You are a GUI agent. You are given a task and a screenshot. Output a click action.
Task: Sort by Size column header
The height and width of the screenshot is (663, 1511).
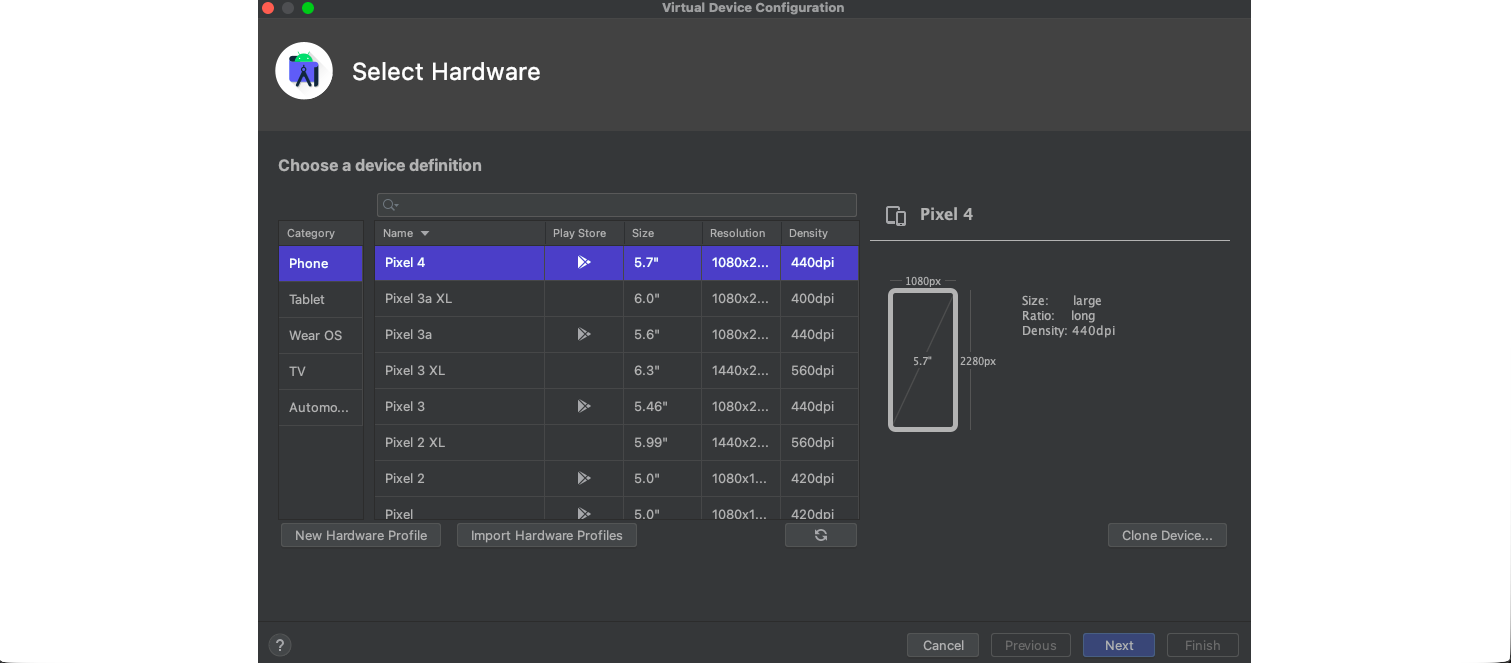pos(663,233)
